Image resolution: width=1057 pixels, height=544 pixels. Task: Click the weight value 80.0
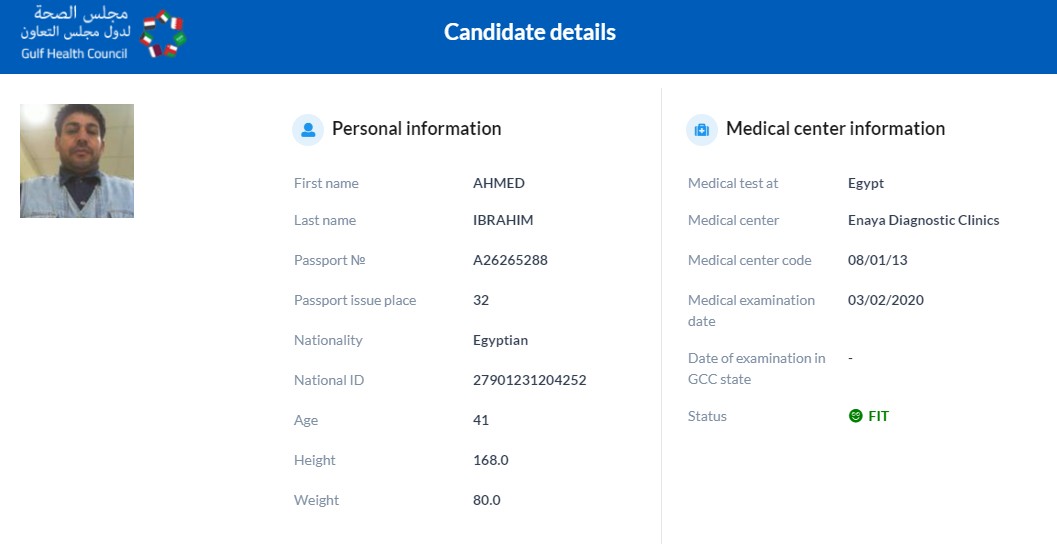coord(487,500)
